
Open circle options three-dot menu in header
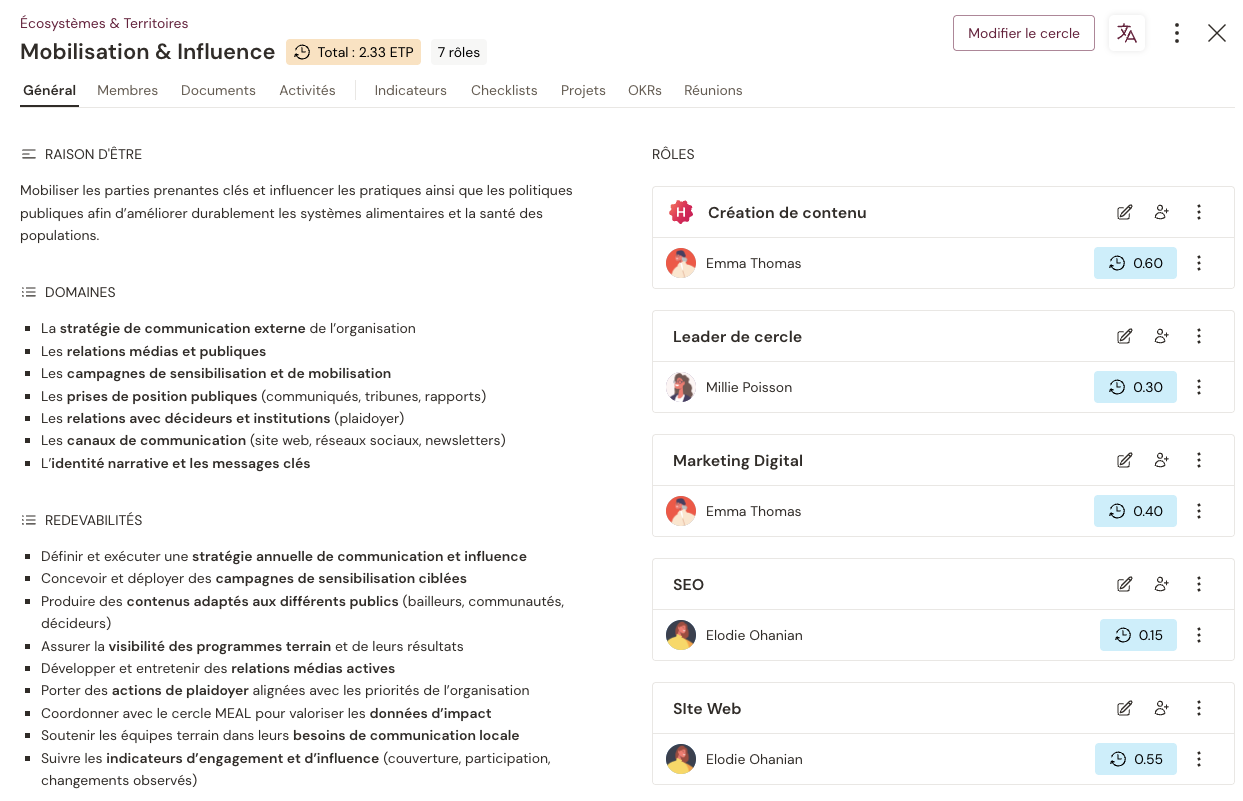(1177, 33)
